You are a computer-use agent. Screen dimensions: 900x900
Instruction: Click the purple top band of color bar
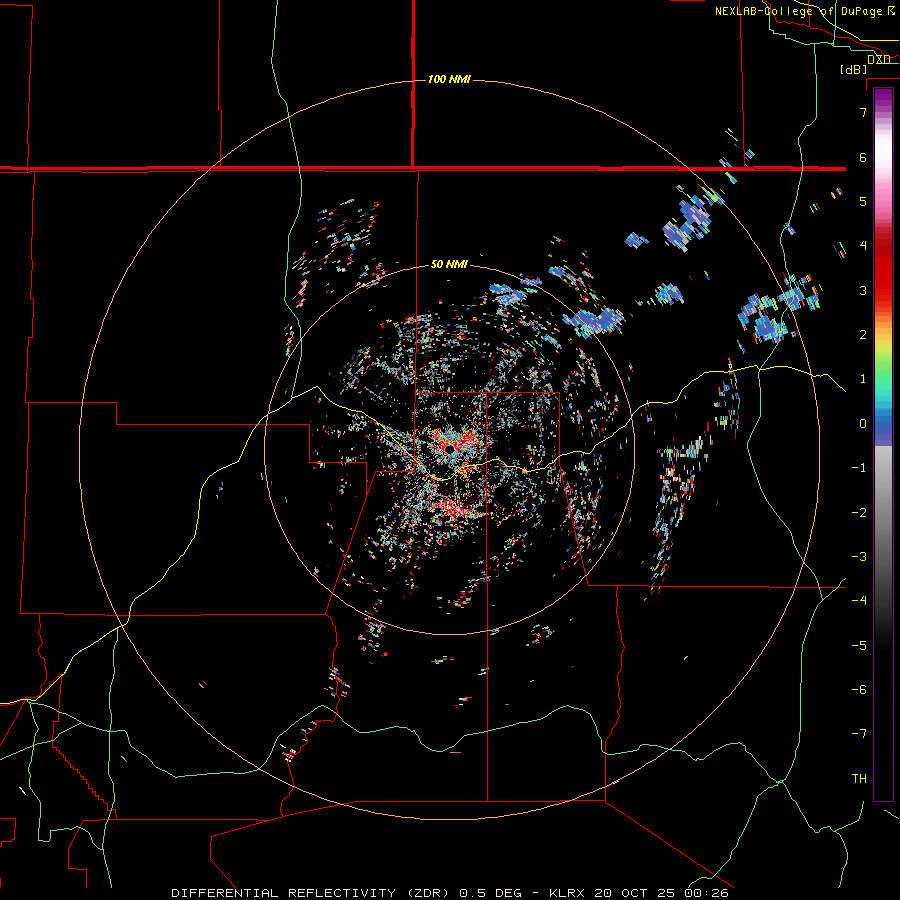click(883, 96)
